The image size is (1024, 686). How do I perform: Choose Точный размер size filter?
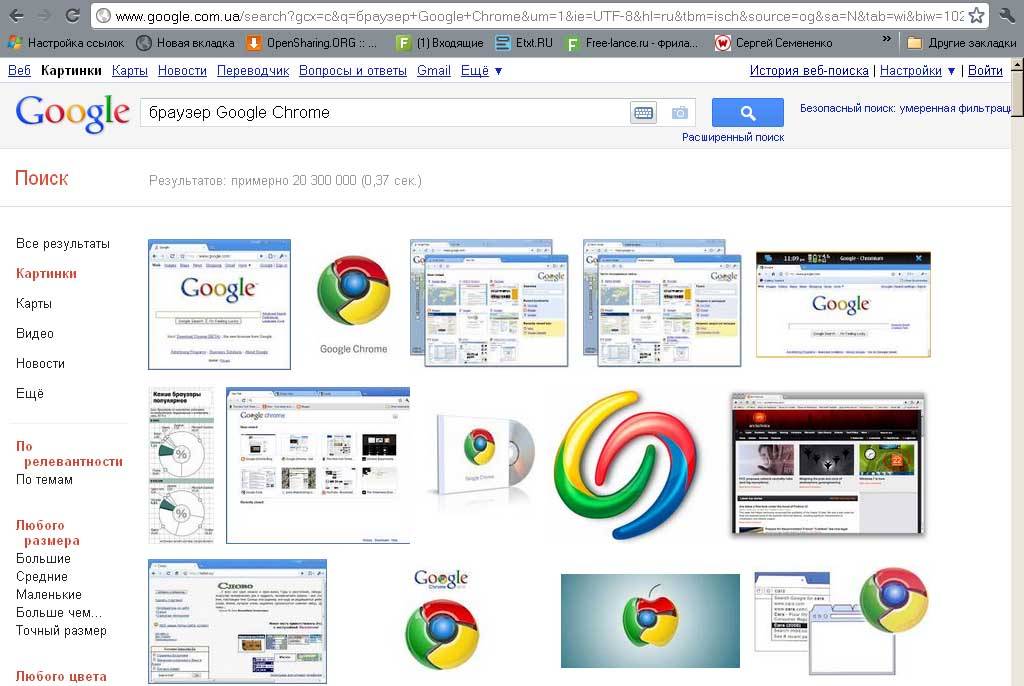click(x=61, y=631)
